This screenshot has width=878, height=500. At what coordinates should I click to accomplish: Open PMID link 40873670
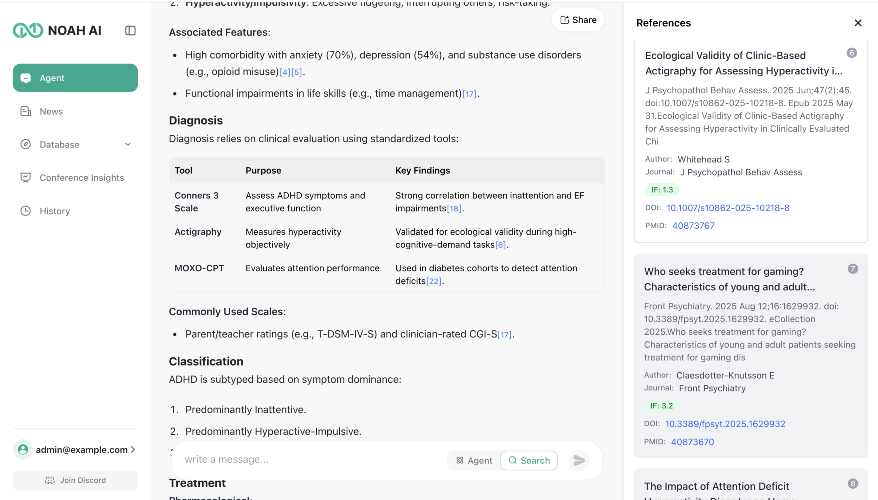point(693,442)
